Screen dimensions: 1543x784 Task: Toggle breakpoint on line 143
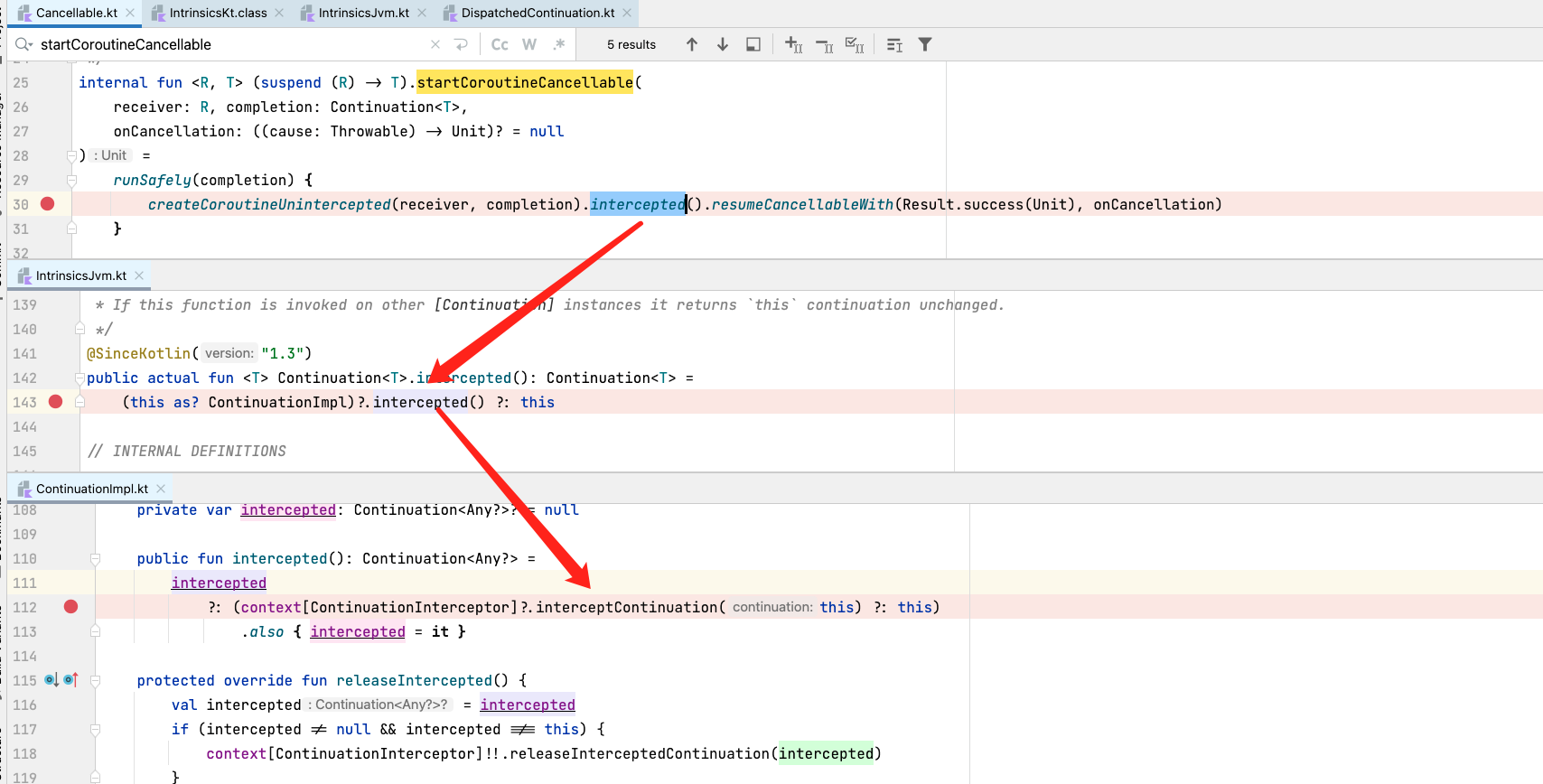(x=56, y=402)
